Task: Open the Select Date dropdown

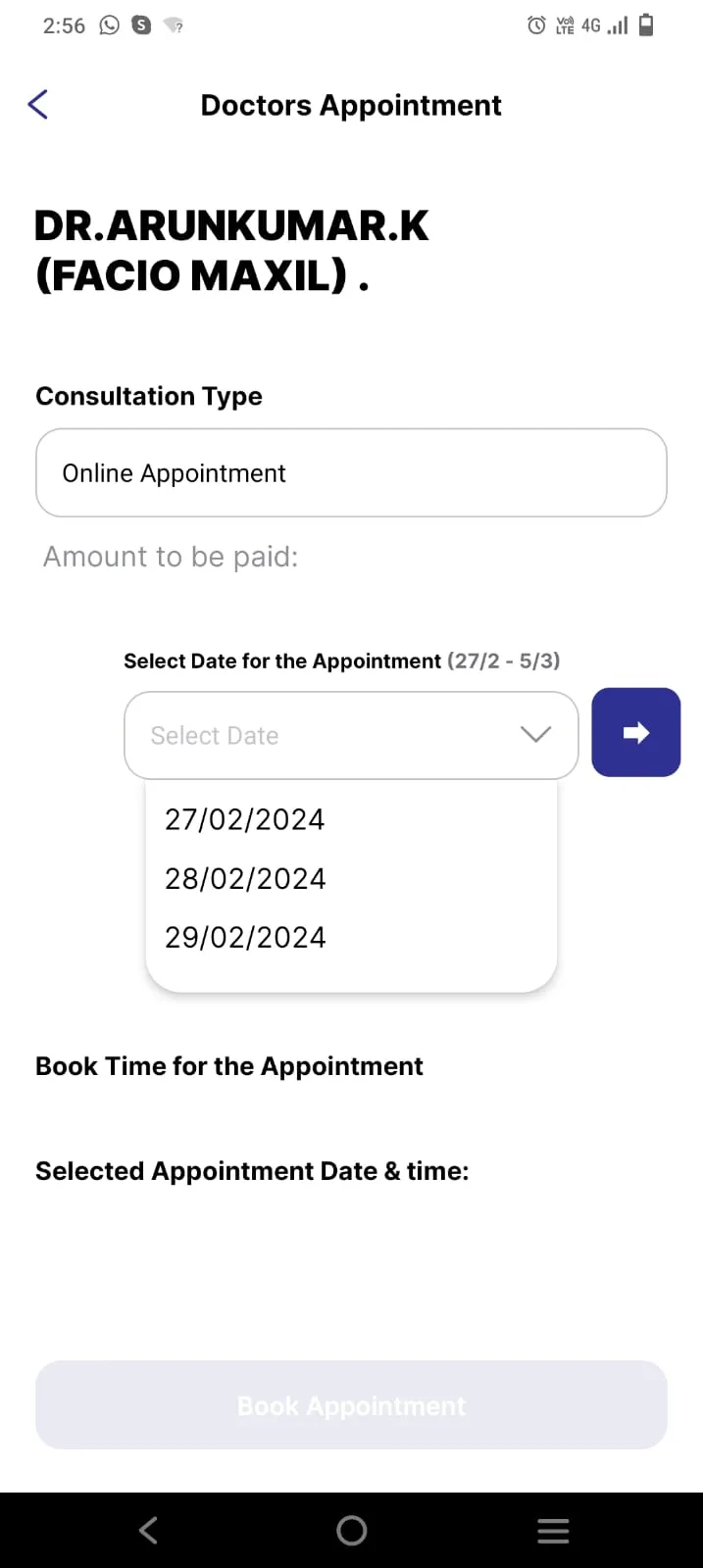Action: pos(351,735)
